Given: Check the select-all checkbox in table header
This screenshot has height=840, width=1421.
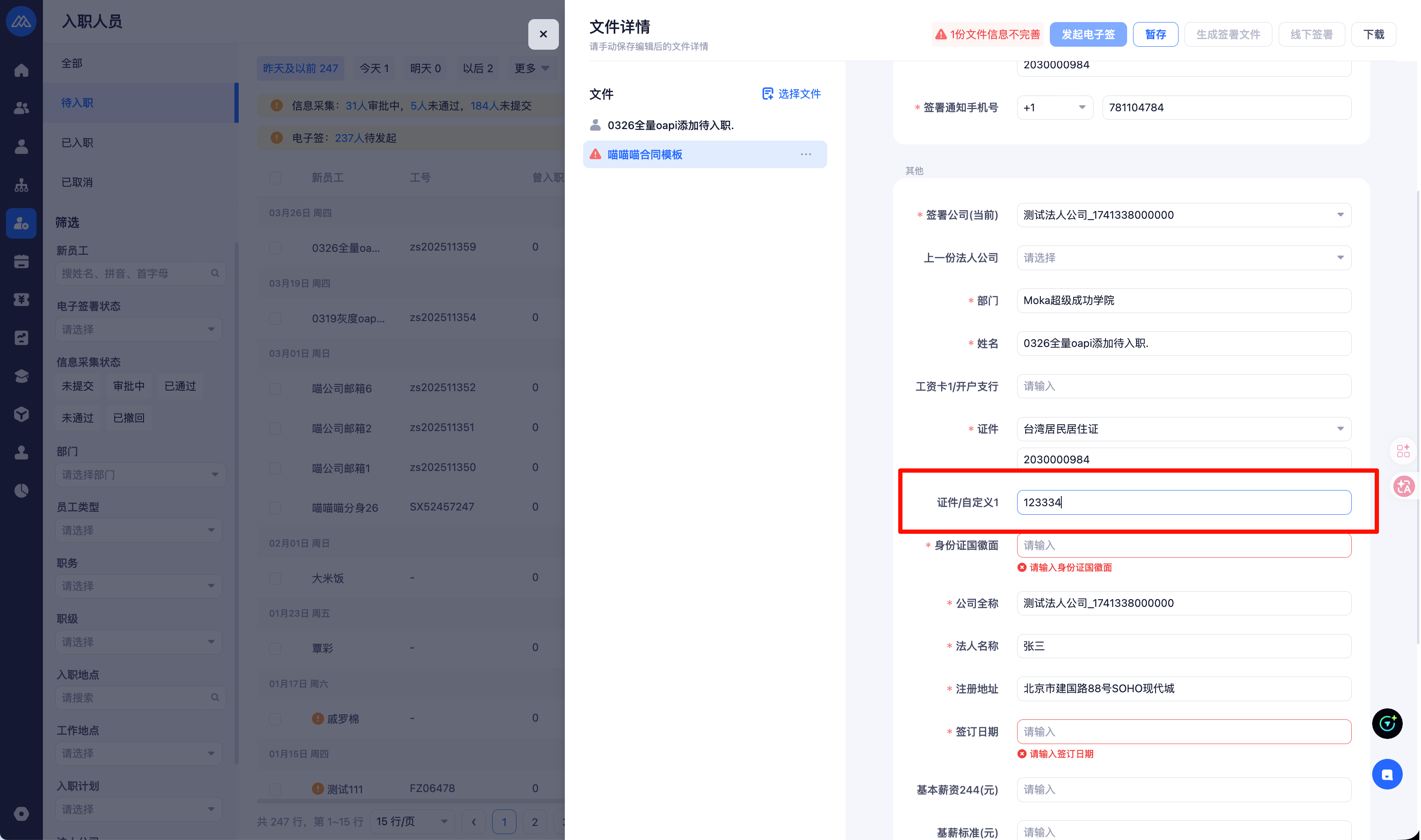Looking at the screenshot, I should pos(275,178).
